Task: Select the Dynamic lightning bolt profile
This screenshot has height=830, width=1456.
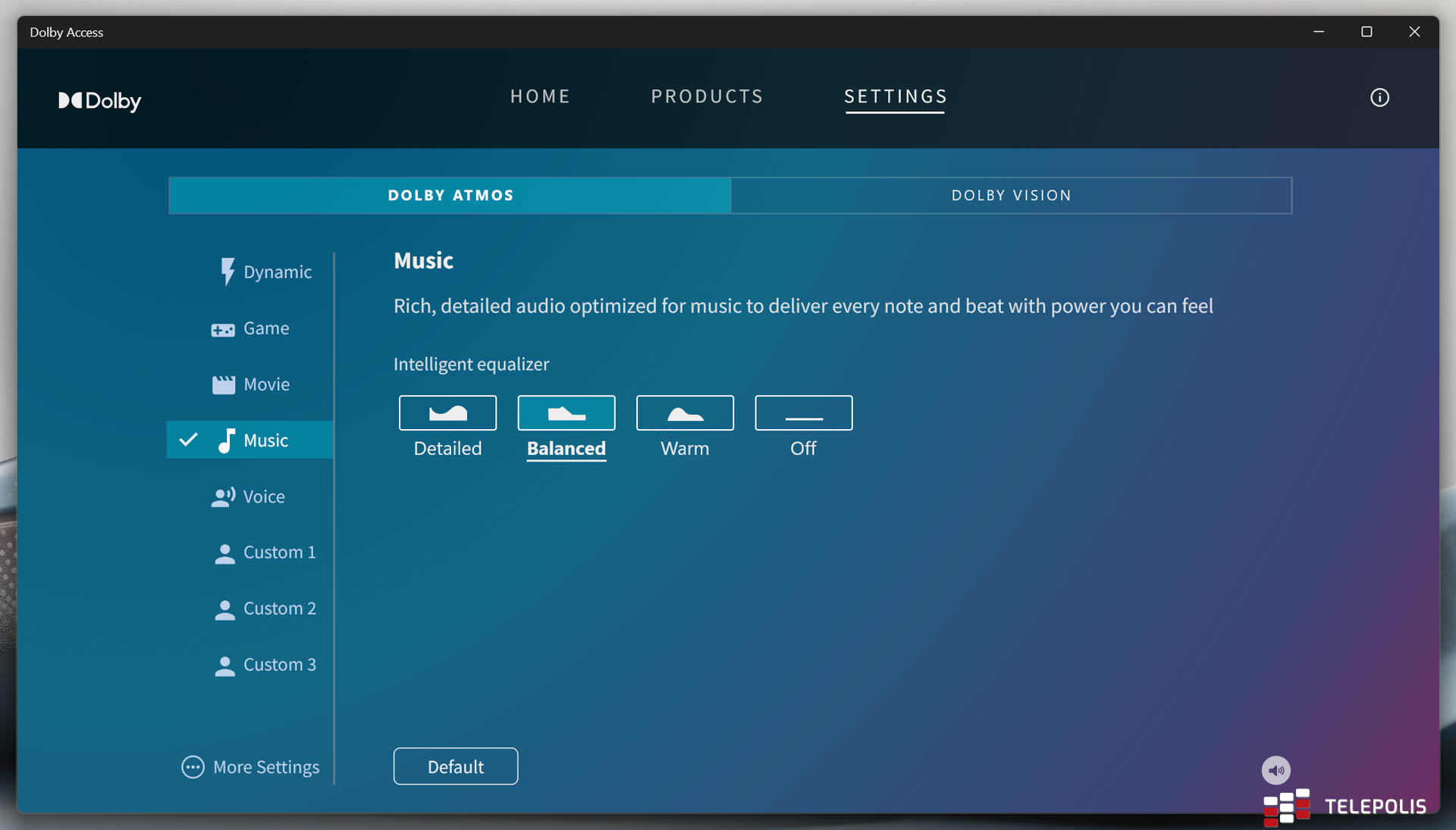Action: 264,271
